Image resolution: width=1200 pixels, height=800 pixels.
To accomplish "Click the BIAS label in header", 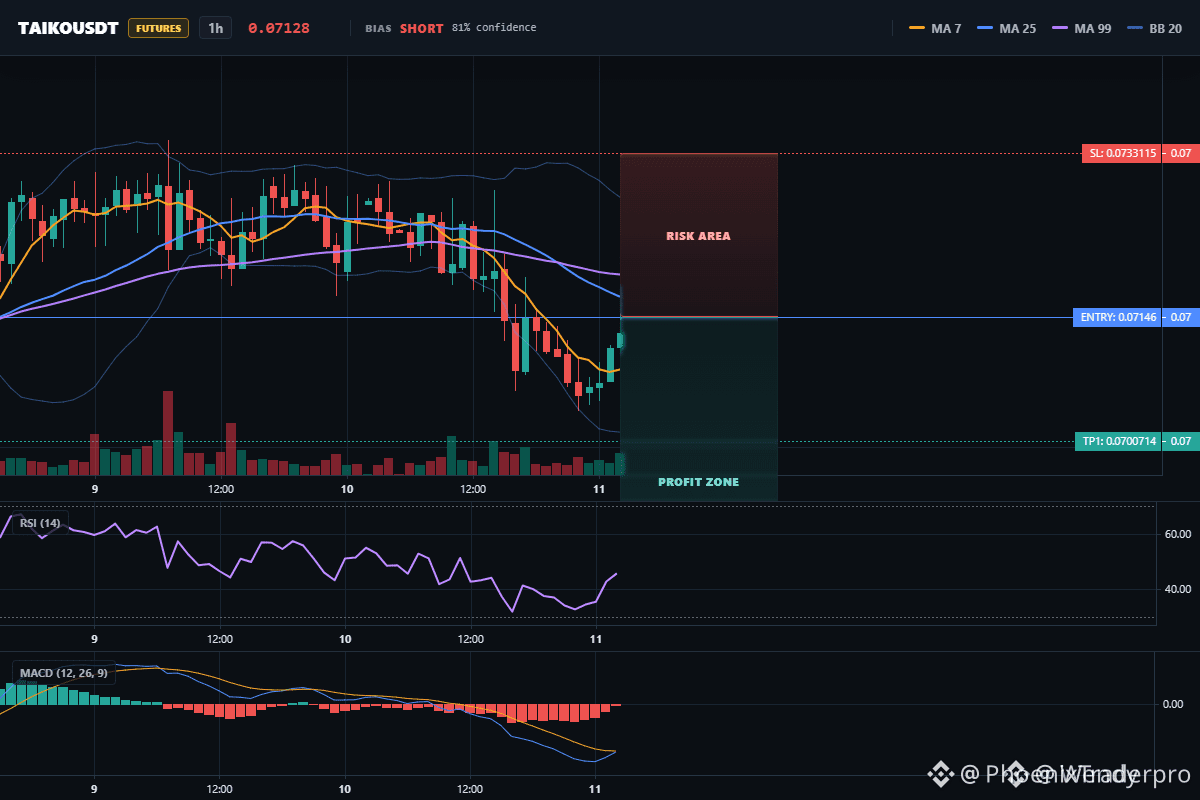I will (x=378, y=28).
